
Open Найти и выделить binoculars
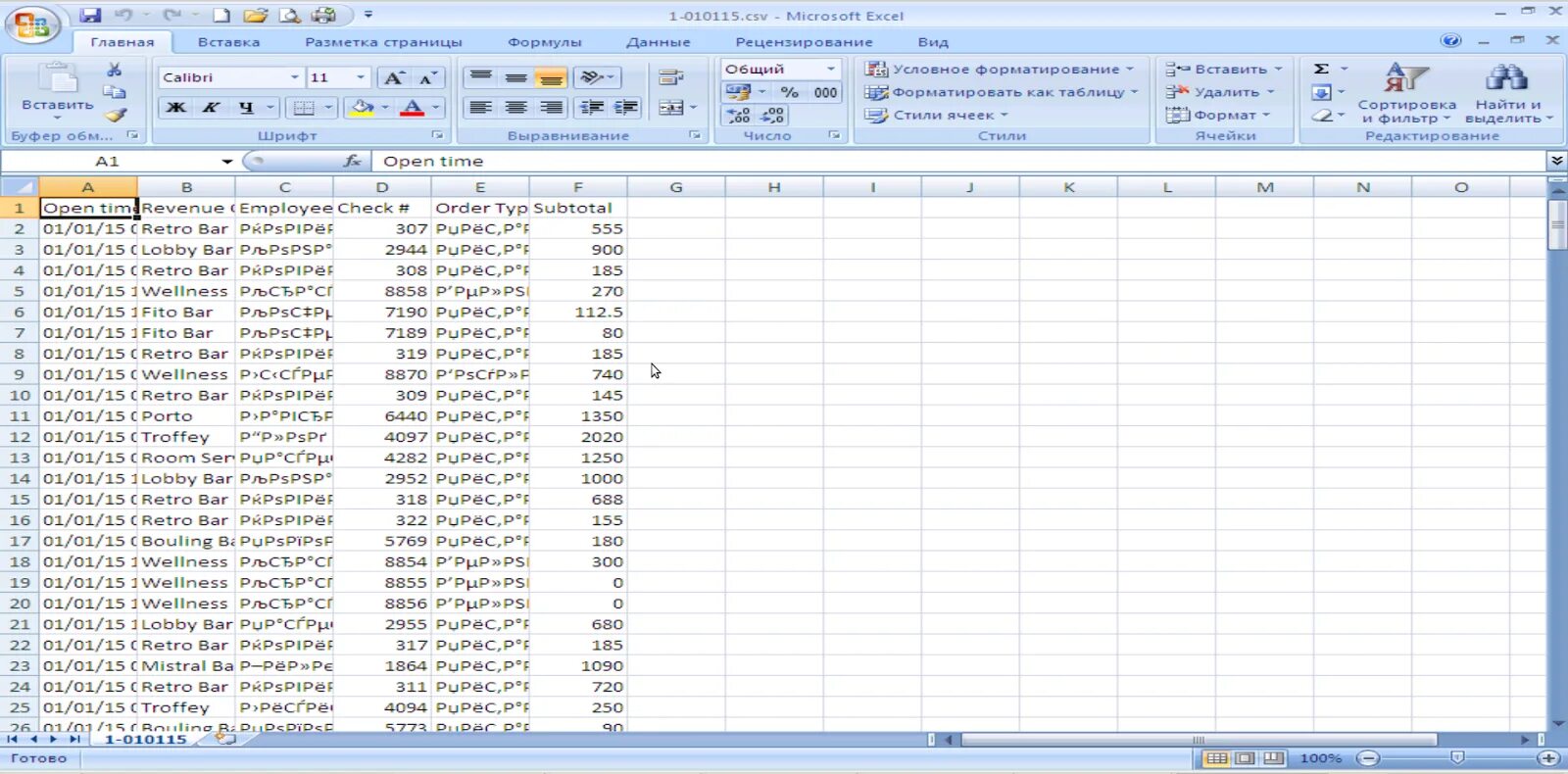pos(1508,94)
